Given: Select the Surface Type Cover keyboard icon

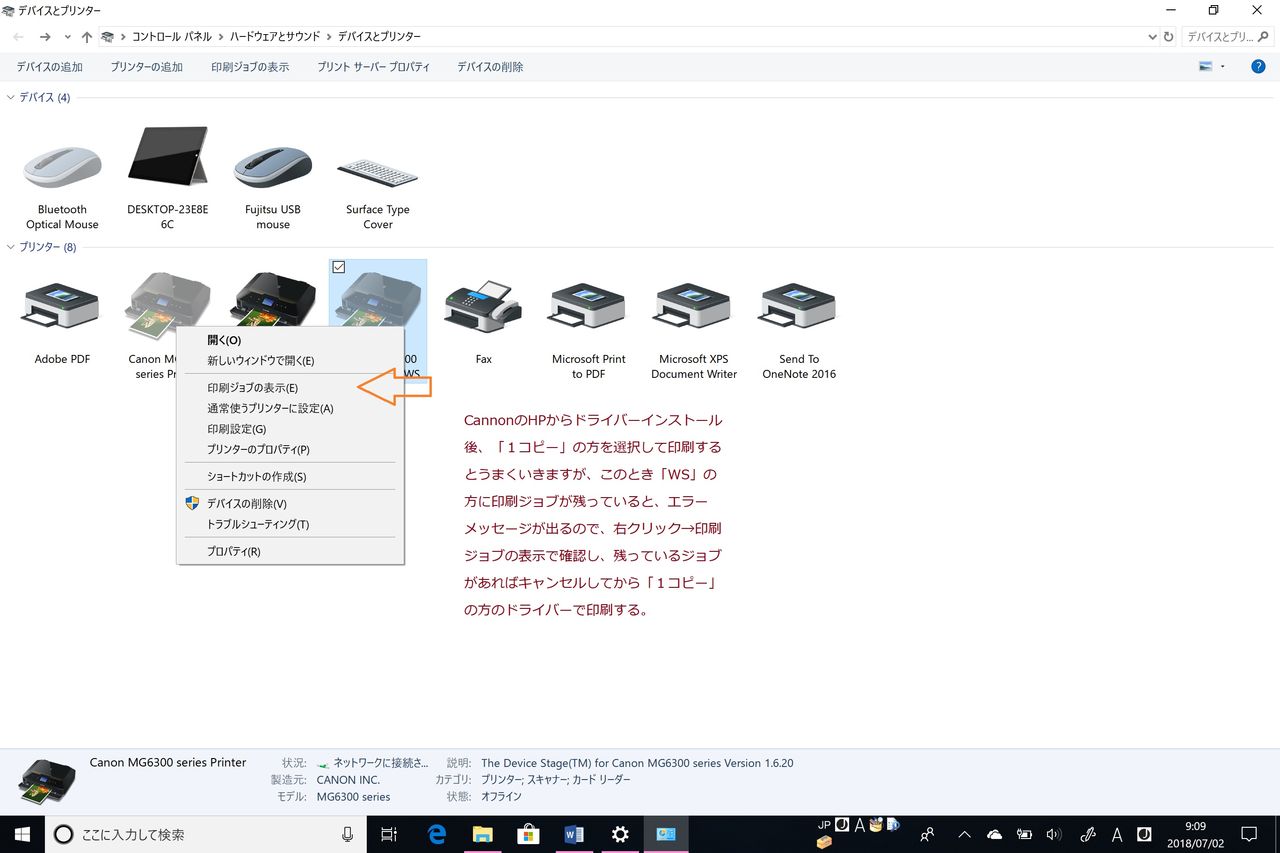Looking at the screenshot, I should (x=378, y=172).
